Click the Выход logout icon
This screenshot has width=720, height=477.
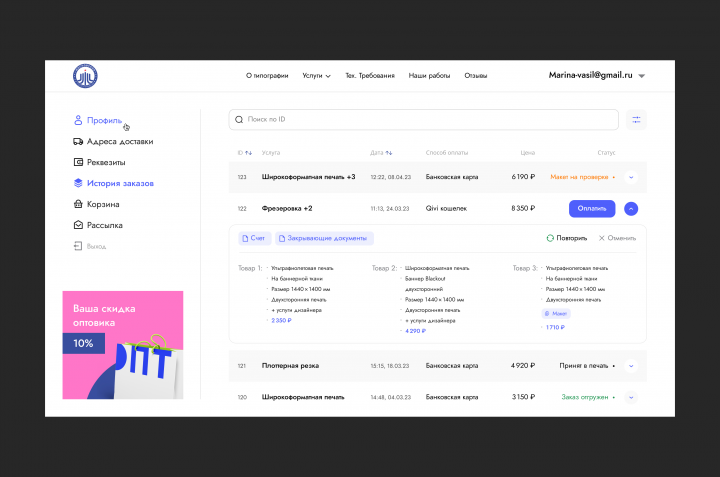(78, 246)
